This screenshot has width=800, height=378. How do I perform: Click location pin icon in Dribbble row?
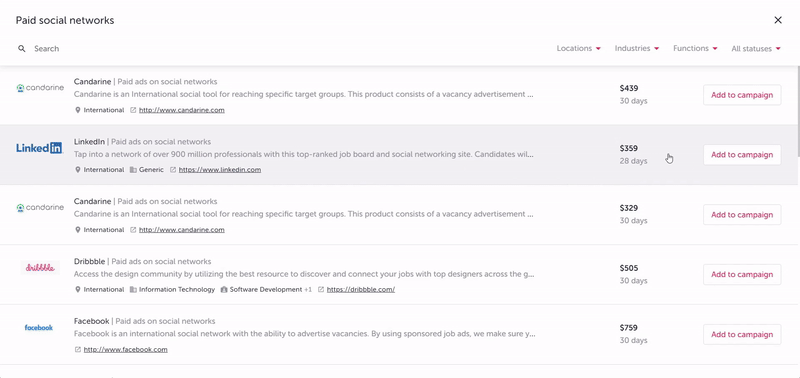click(78, 290)
